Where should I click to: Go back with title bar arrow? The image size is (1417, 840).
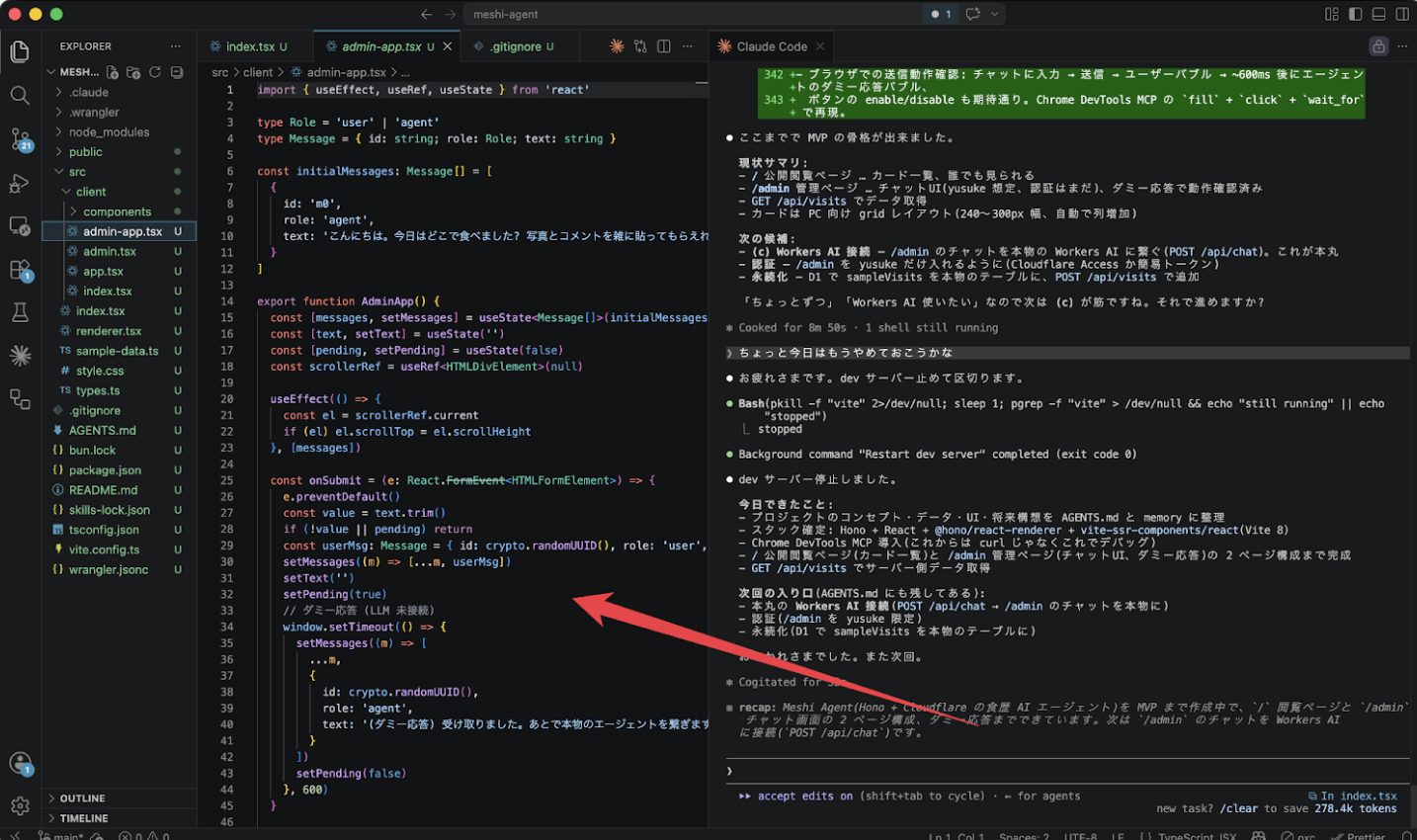(x=426, y=14)
